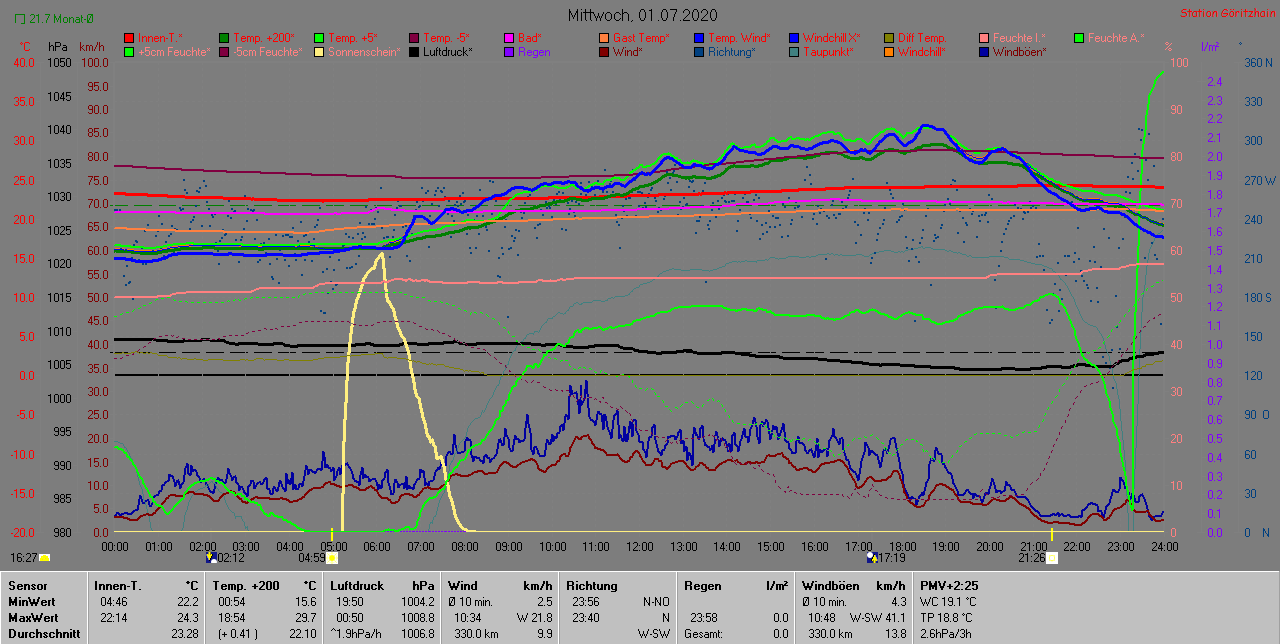Click the sunset icon below 21:26
The height and width of the screenshot is (644, 1280).
pyautogui.click(x=1051, y=558)
